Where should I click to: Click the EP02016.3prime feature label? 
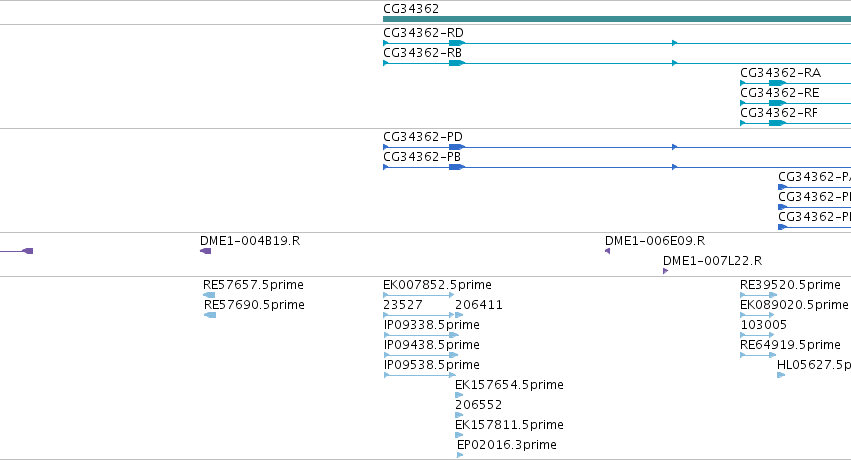tap(506, 445)
